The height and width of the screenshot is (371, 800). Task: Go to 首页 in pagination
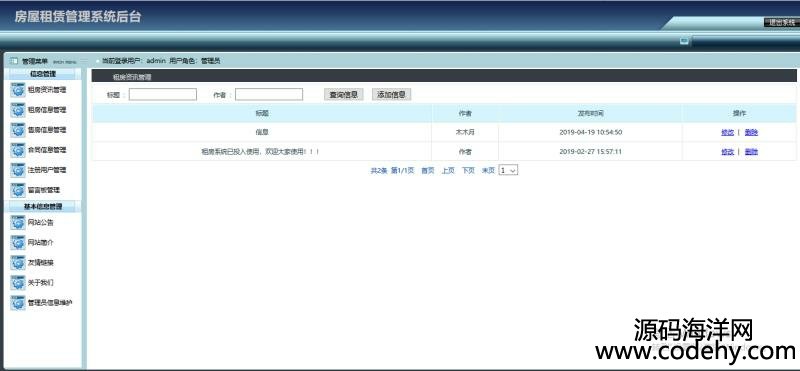coord(428,170)
